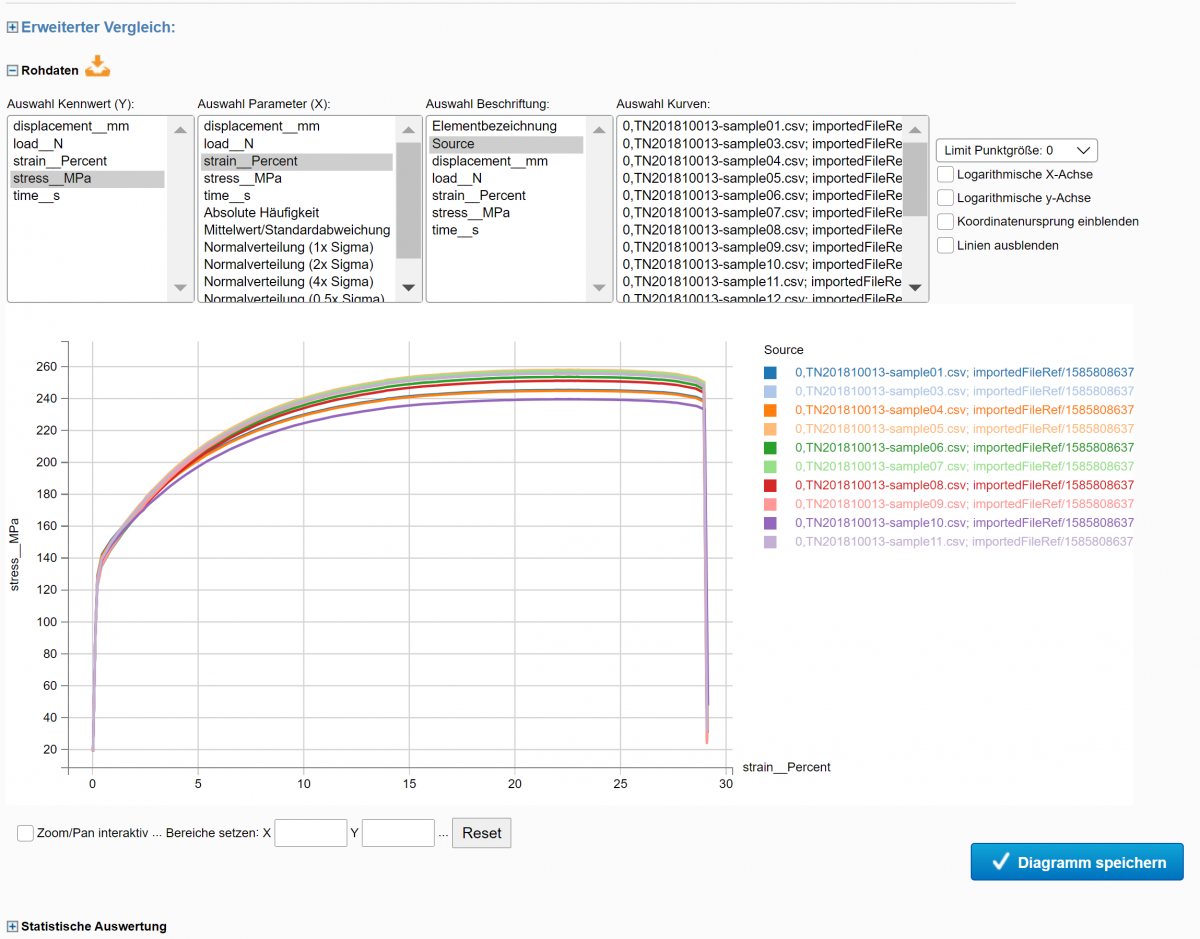Image resolution: width=1200 pixels, height=939 pixels.
Task: Enable Logarithmische y-Achse checkbox
Action: [946, 198]
